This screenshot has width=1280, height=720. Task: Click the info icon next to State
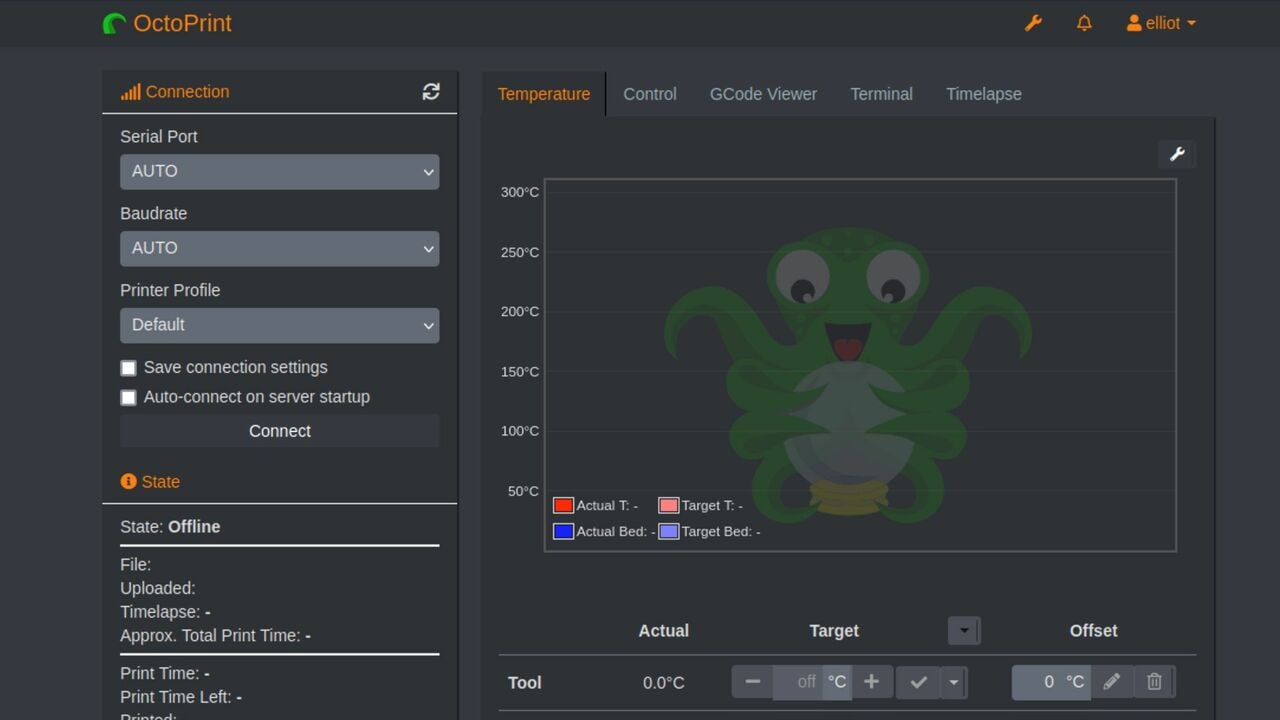pos(127,481)
